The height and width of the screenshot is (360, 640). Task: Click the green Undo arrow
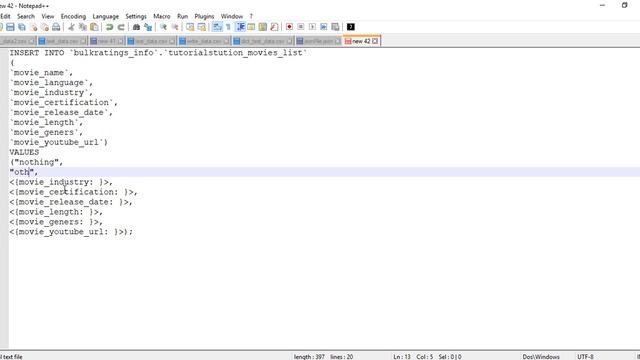click(109, 27)
